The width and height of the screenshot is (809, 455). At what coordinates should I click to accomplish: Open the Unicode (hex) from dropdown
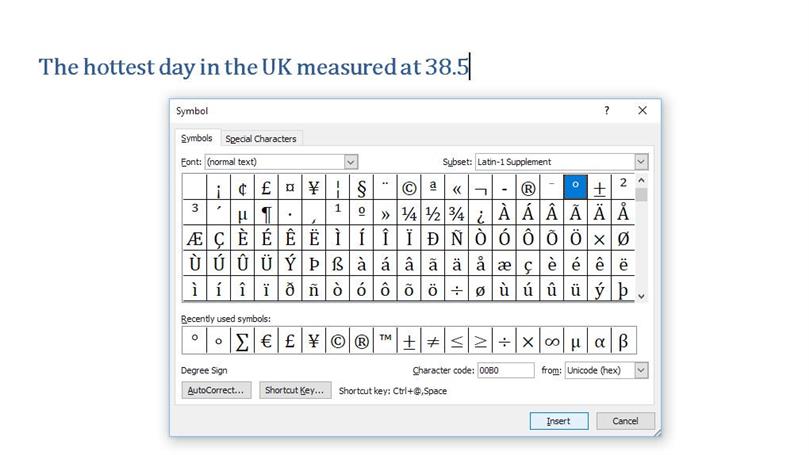click(641, 370)
